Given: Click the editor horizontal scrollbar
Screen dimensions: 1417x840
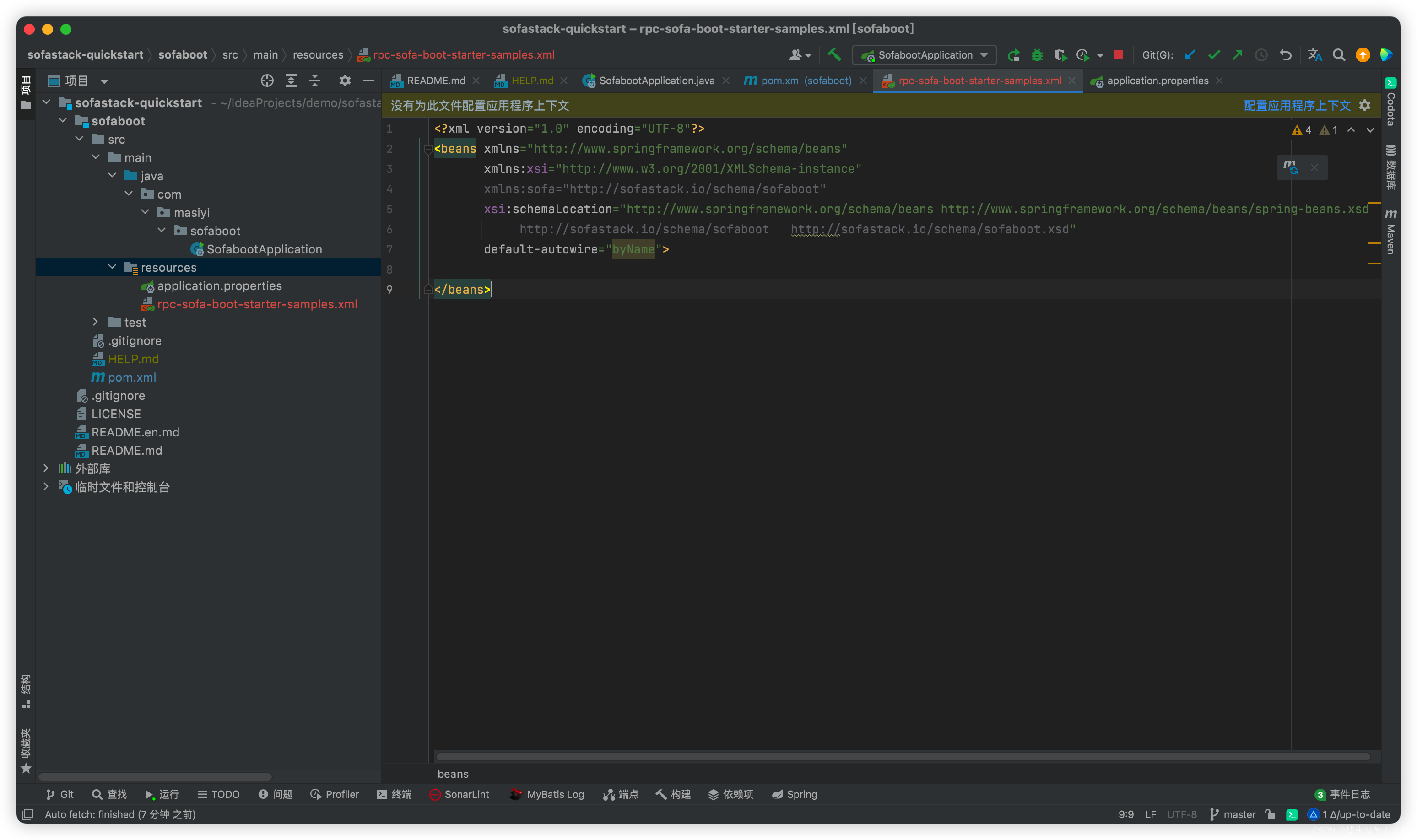Looking at the screenshot, I should pos(903,756).
